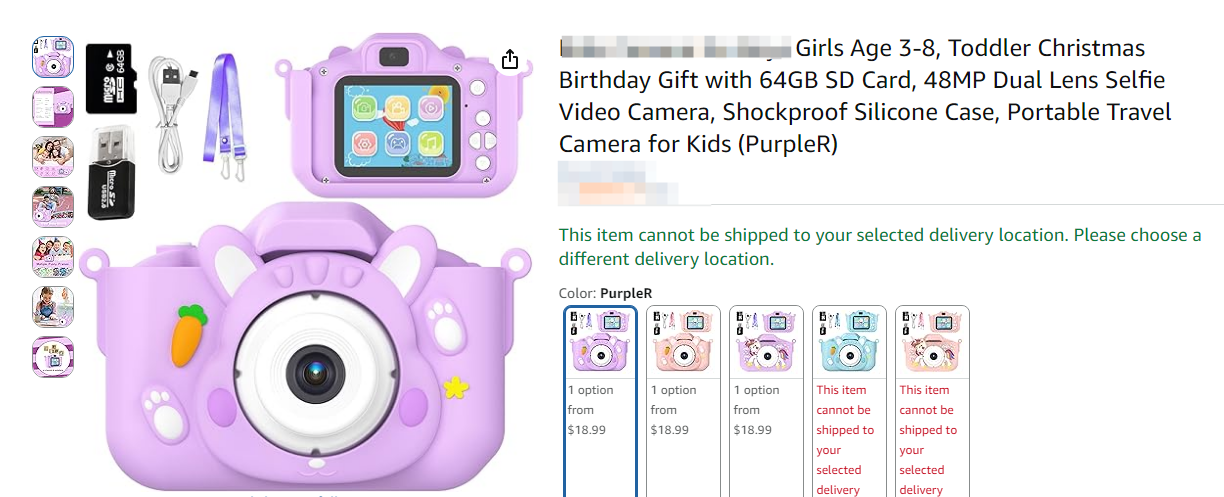Click the 64GB micro SD card in photo
Viewport: 1224px width, 497px height.
click(109, 80)
